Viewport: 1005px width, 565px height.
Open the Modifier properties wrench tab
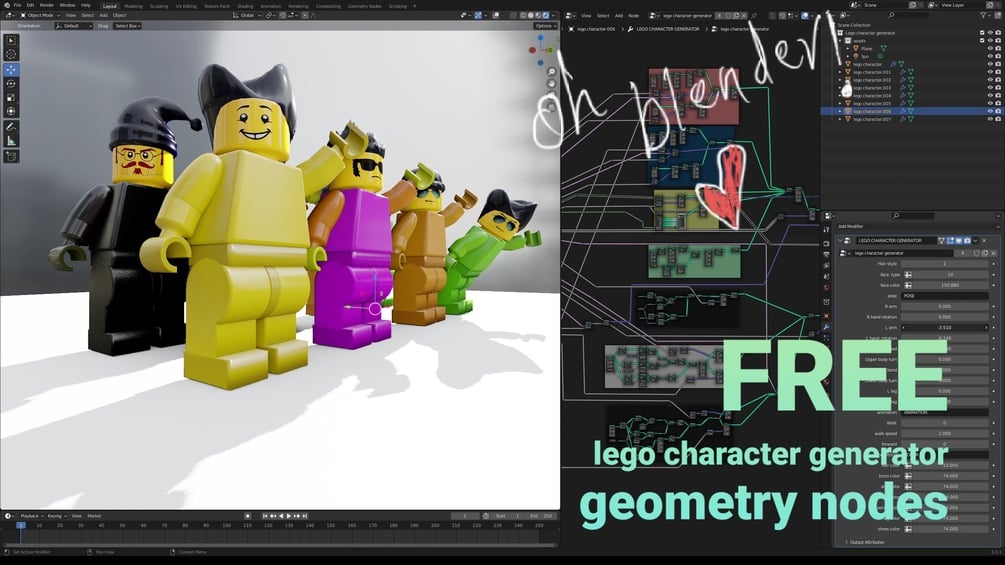pos(827,327)
